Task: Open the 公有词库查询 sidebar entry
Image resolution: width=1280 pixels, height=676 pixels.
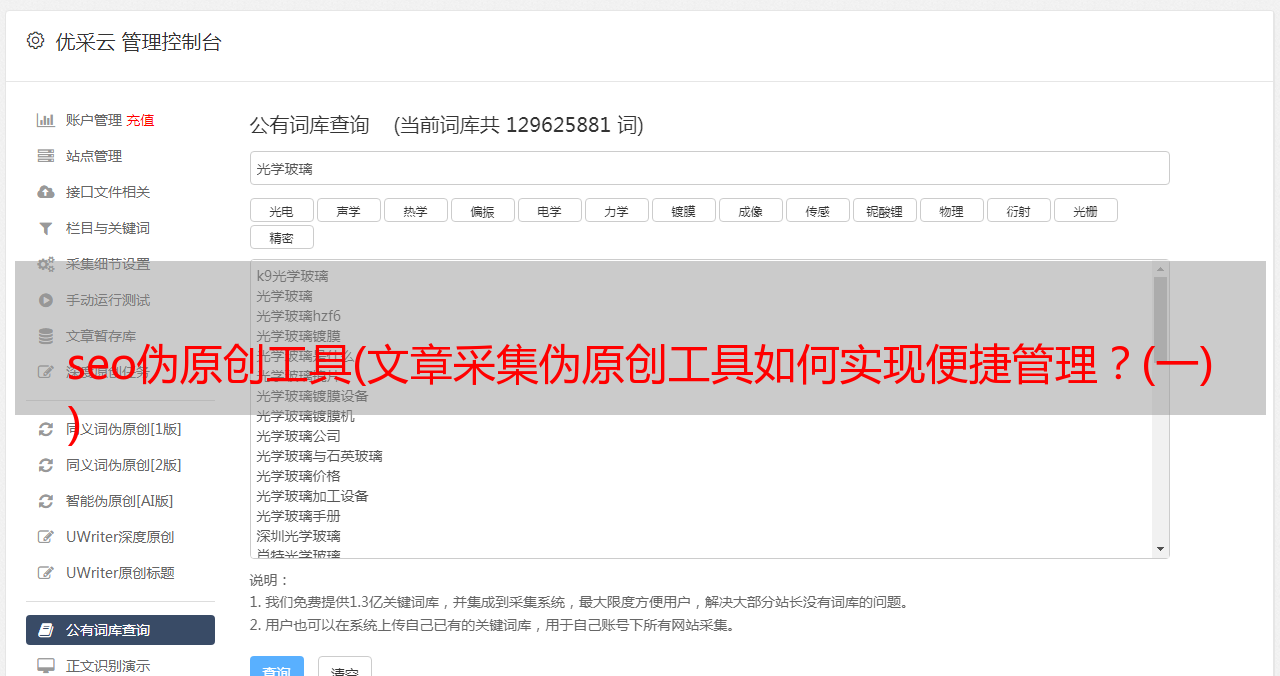Action: pos(120,630)
